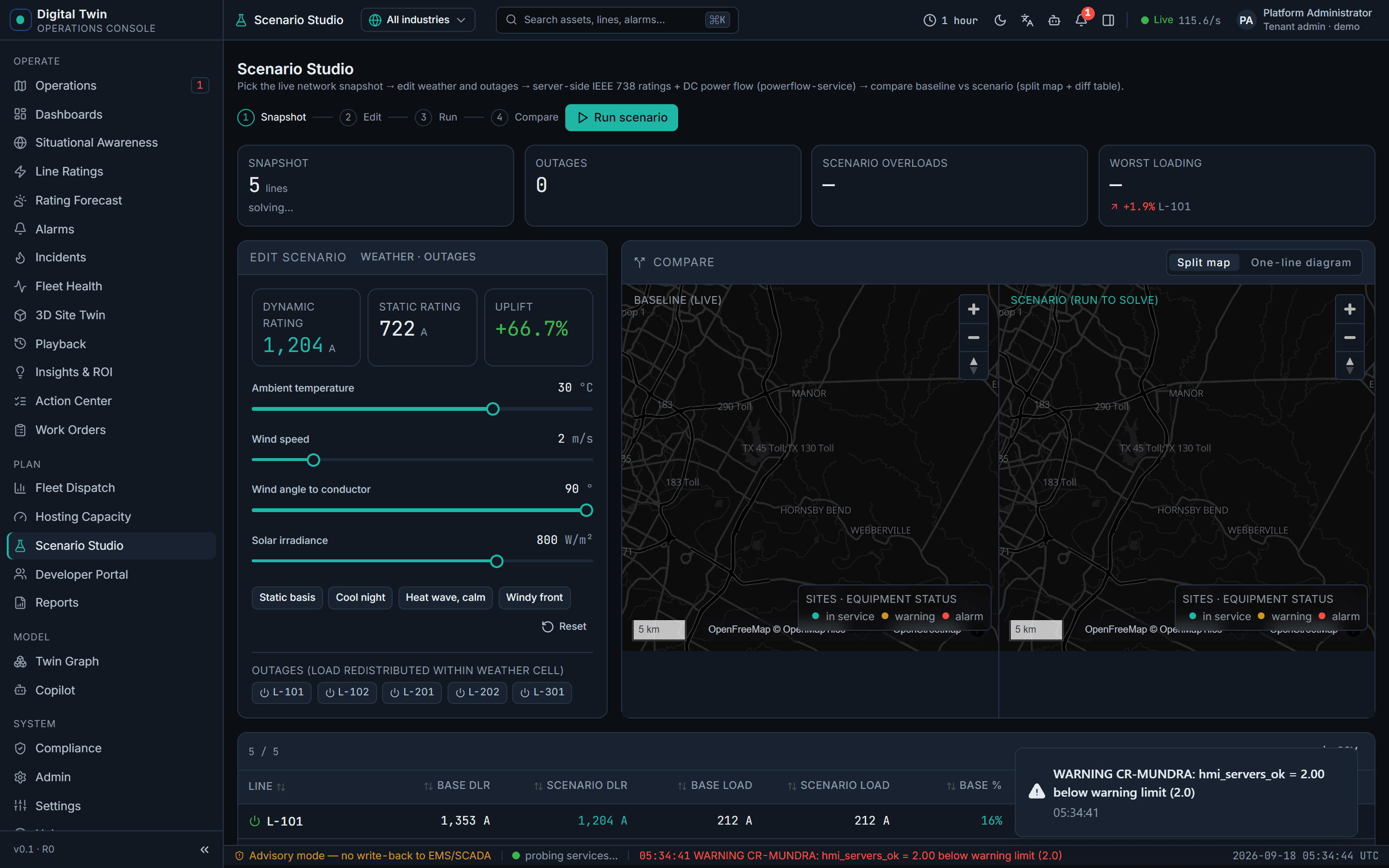1389x868 pixels.
Task: Sort table by SCENARIO DLR column
Action: tap(580, 786)
